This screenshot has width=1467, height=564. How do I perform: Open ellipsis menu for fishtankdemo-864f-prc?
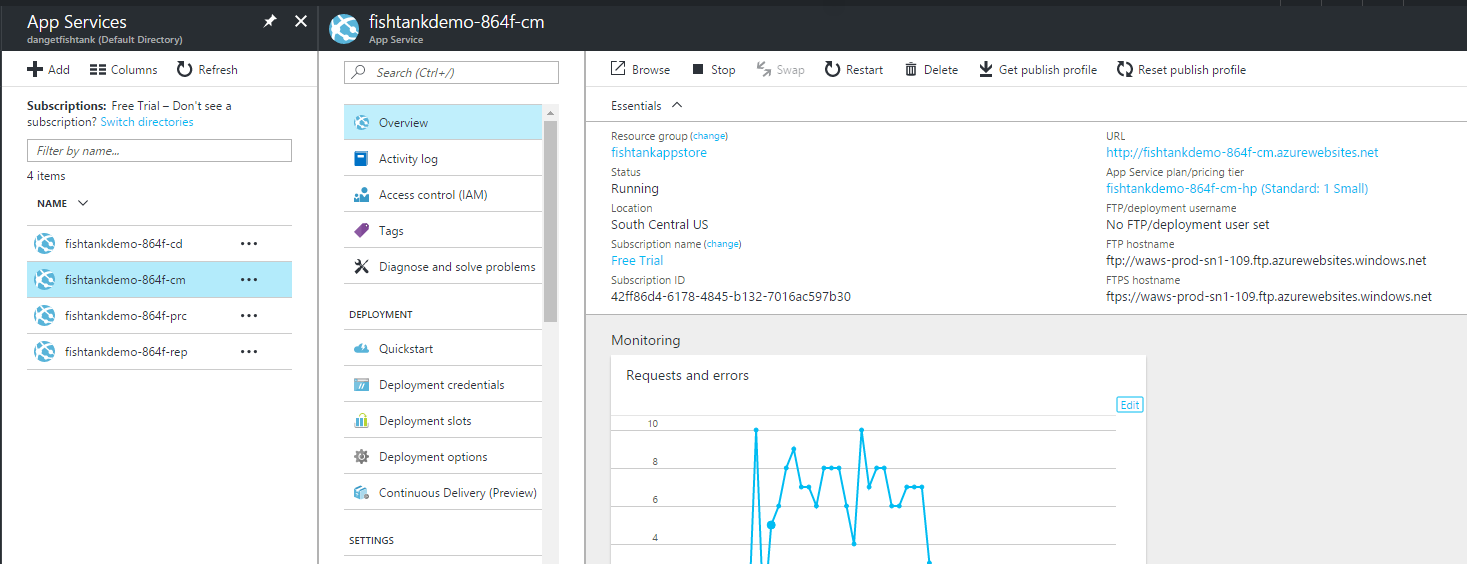[x=249, y=316]
